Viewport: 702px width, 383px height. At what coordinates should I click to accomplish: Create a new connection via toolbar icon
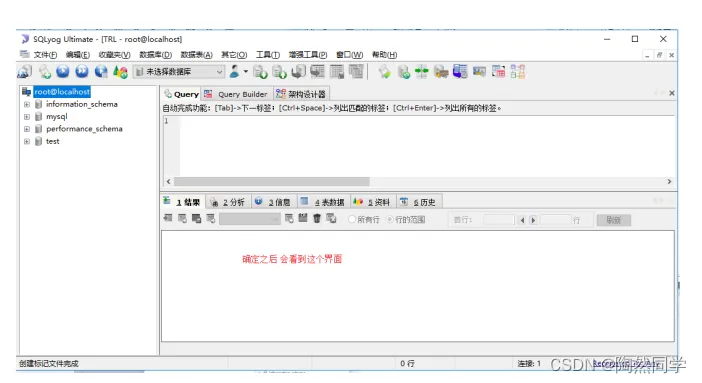point(25,72)
